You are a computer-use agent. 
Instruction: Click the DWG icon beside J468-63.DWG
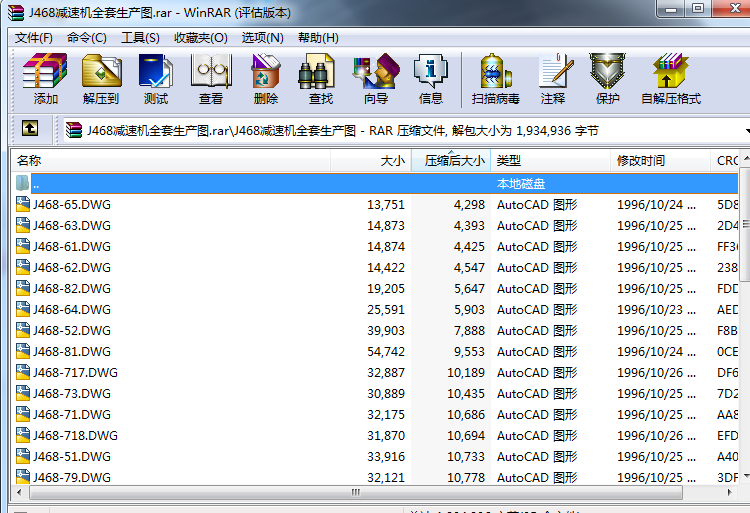pos(23,225)
